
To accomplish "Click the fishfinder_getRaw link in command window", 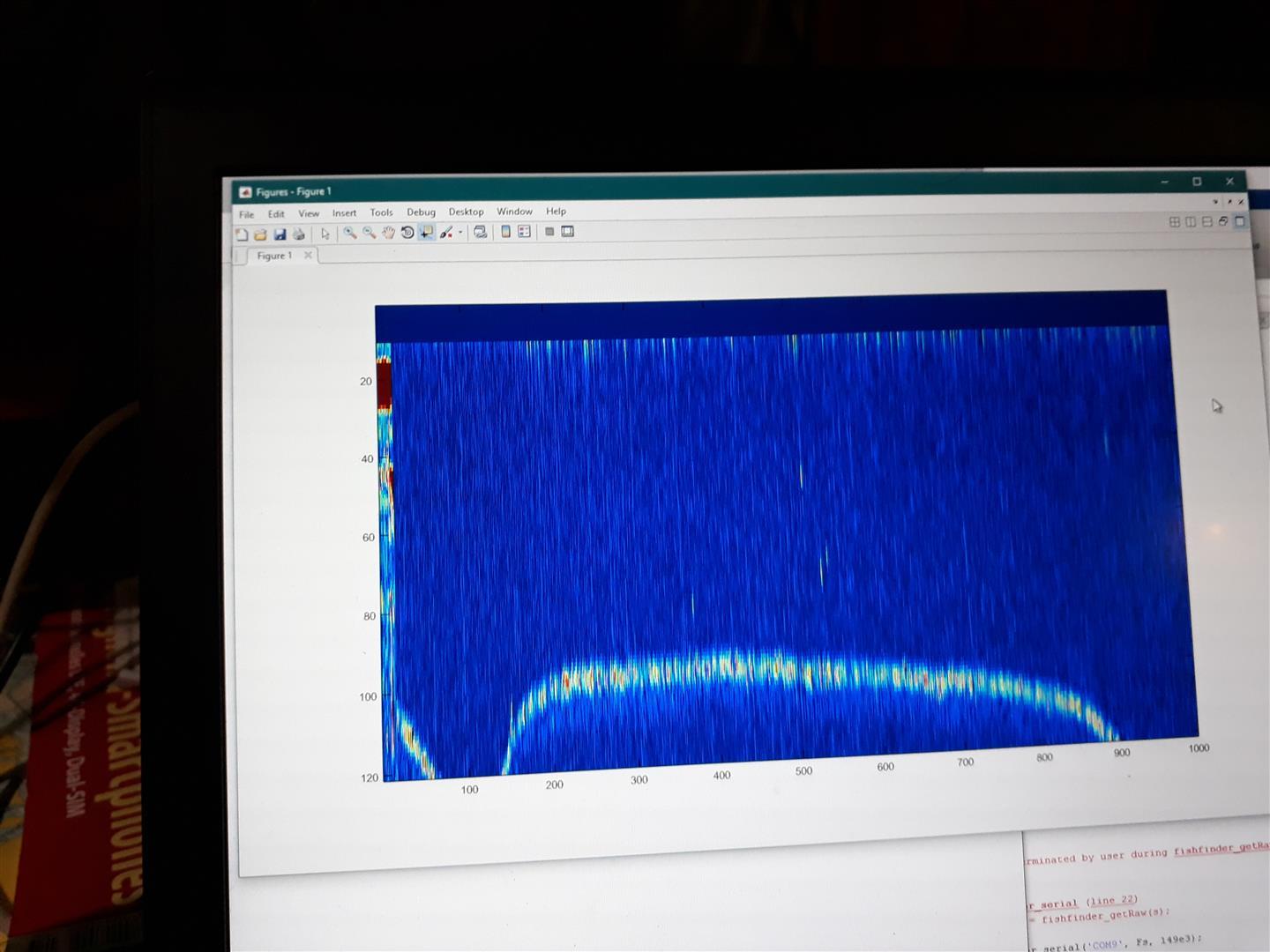I will point(1221,848).
